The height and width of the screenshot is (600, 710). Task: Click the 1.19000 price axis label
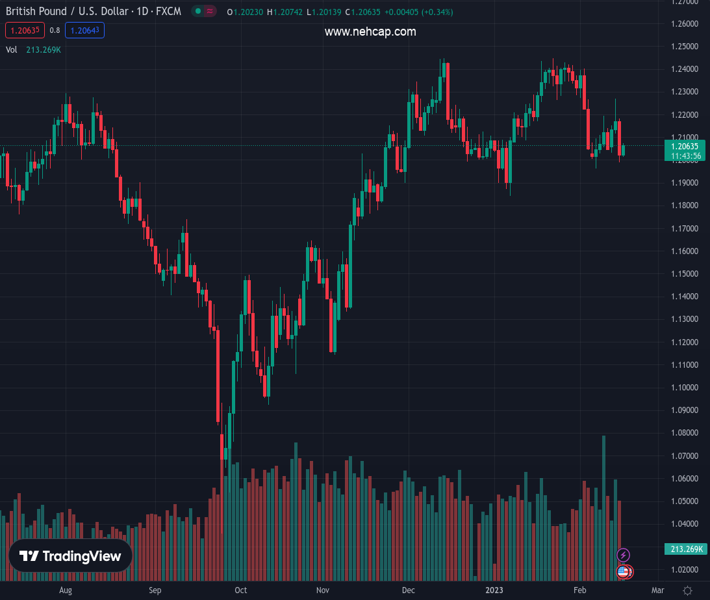click(x=685, y=182)
